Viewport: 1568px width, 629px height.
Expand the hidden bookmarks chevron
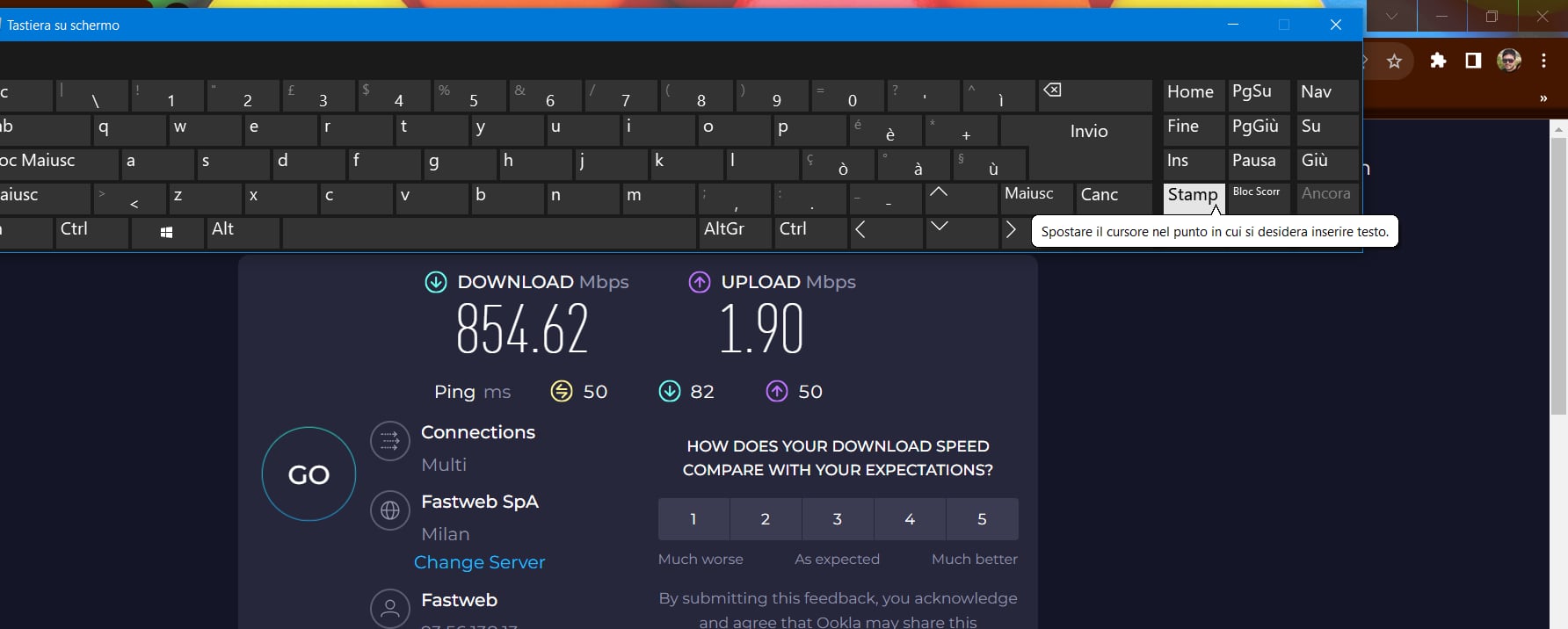coord(1543,98)
